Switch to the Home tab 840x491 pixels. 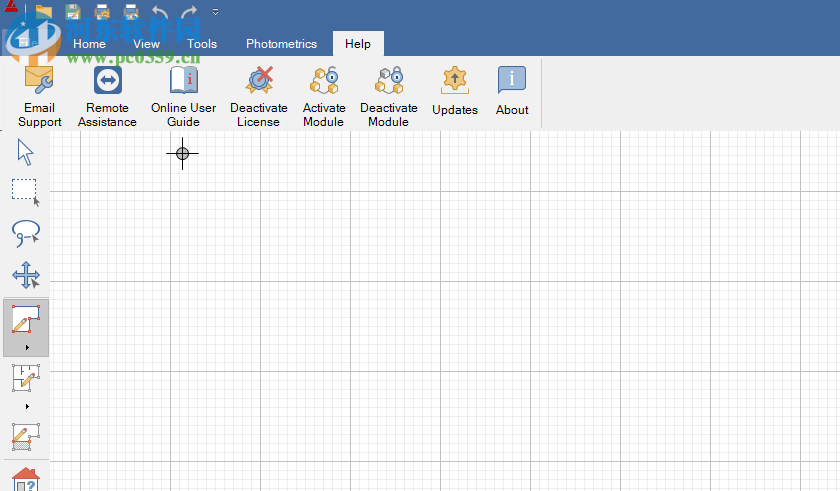(x=89, y=44)
